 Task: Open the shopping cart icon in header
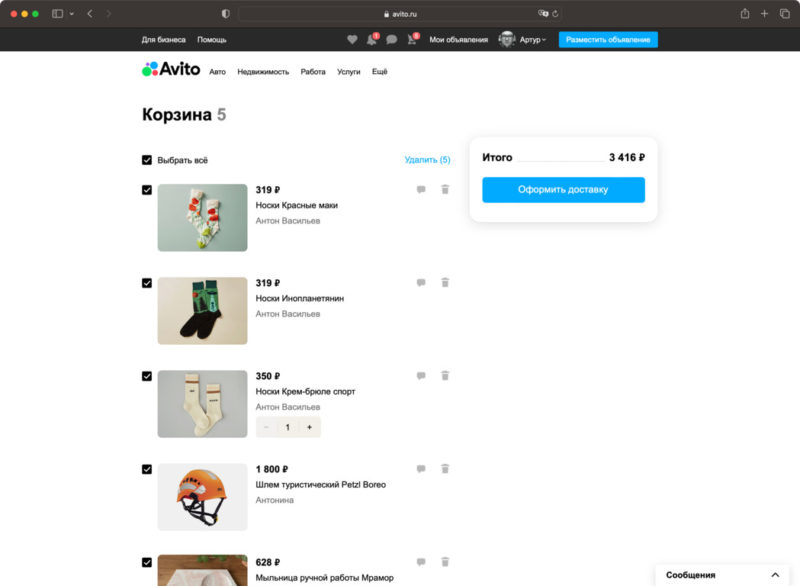(412, 40)
